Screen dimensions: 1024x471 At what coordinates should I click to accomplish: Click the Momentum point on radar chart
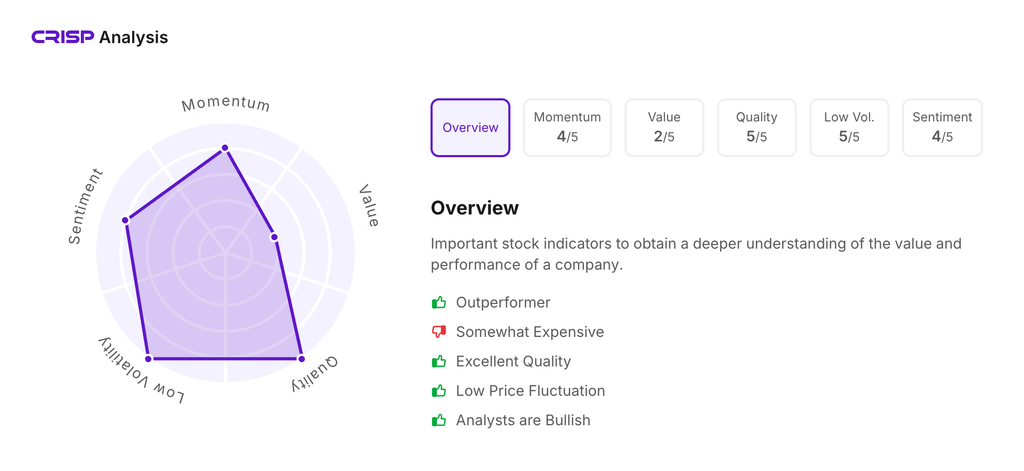225,148
